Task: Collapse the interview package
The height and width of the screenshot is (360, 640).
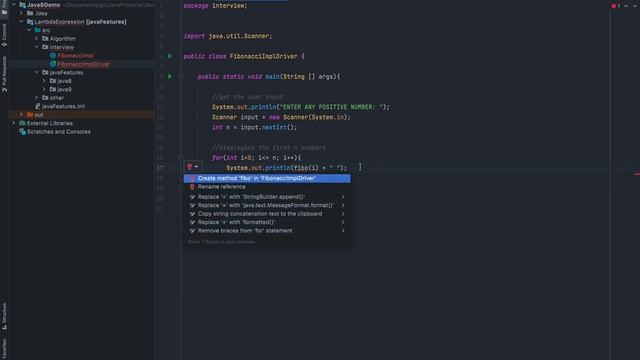Action: (x=37, y=47)
